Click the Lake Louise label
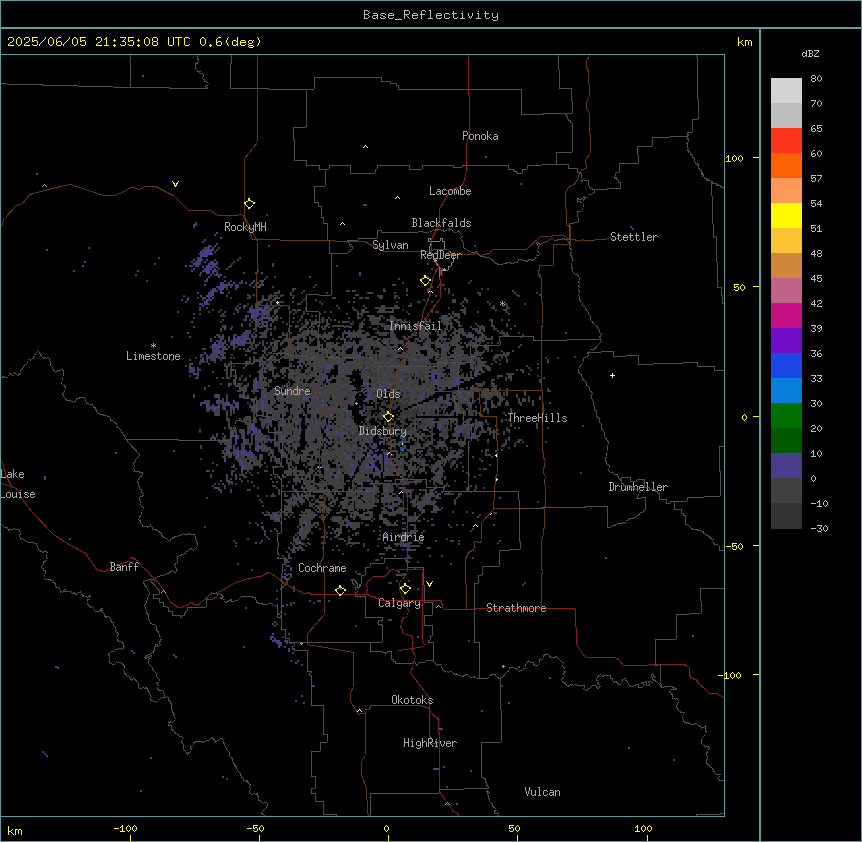This screenshot has height=842, width=862. (18, 484)
